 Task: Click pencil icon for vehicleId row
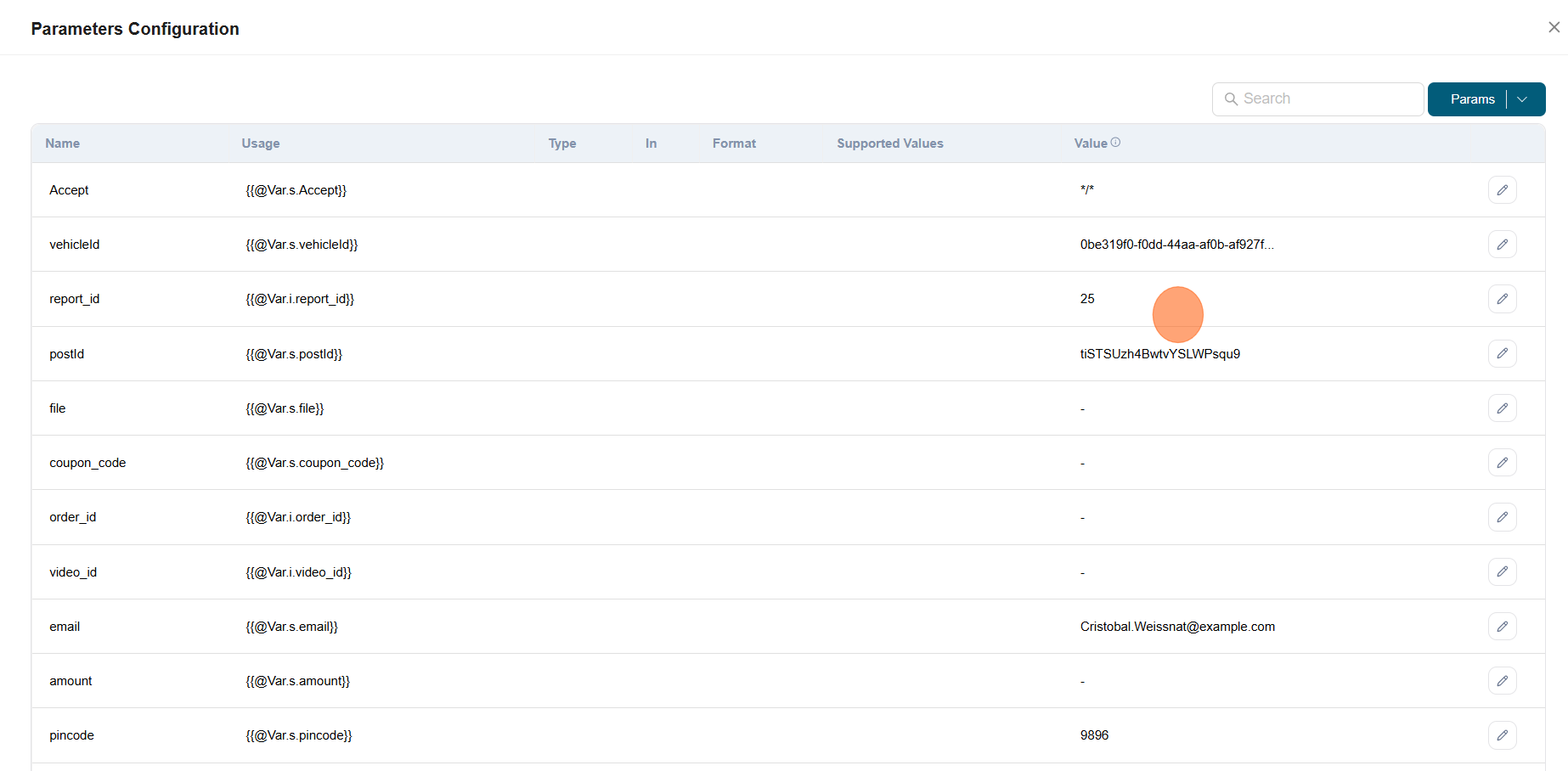click(x=1502, y=245)
